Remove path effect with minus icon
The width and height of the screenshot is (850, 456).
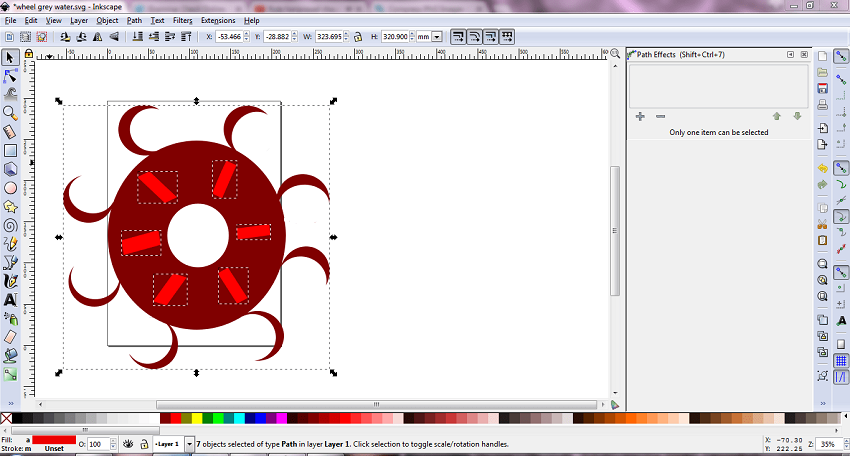point(660,117)
